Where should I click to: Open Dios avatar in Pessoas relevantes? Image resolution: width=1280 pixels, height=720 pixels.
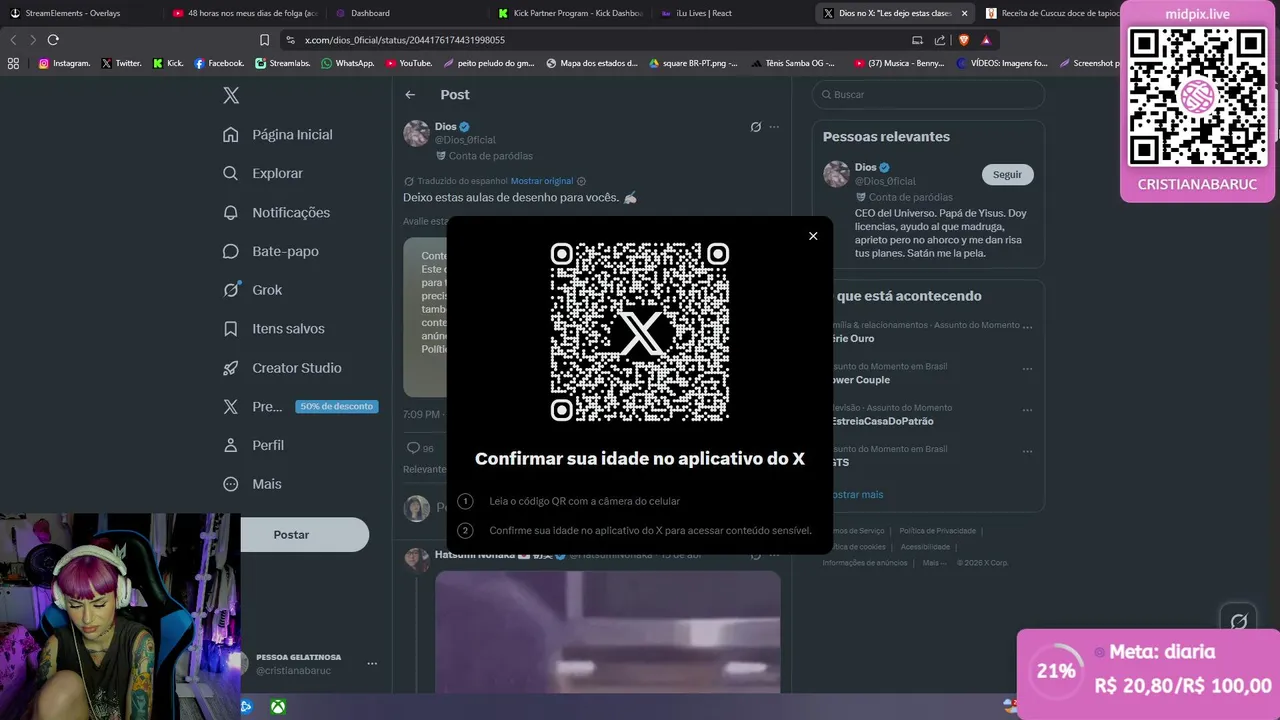click(836, 174)
